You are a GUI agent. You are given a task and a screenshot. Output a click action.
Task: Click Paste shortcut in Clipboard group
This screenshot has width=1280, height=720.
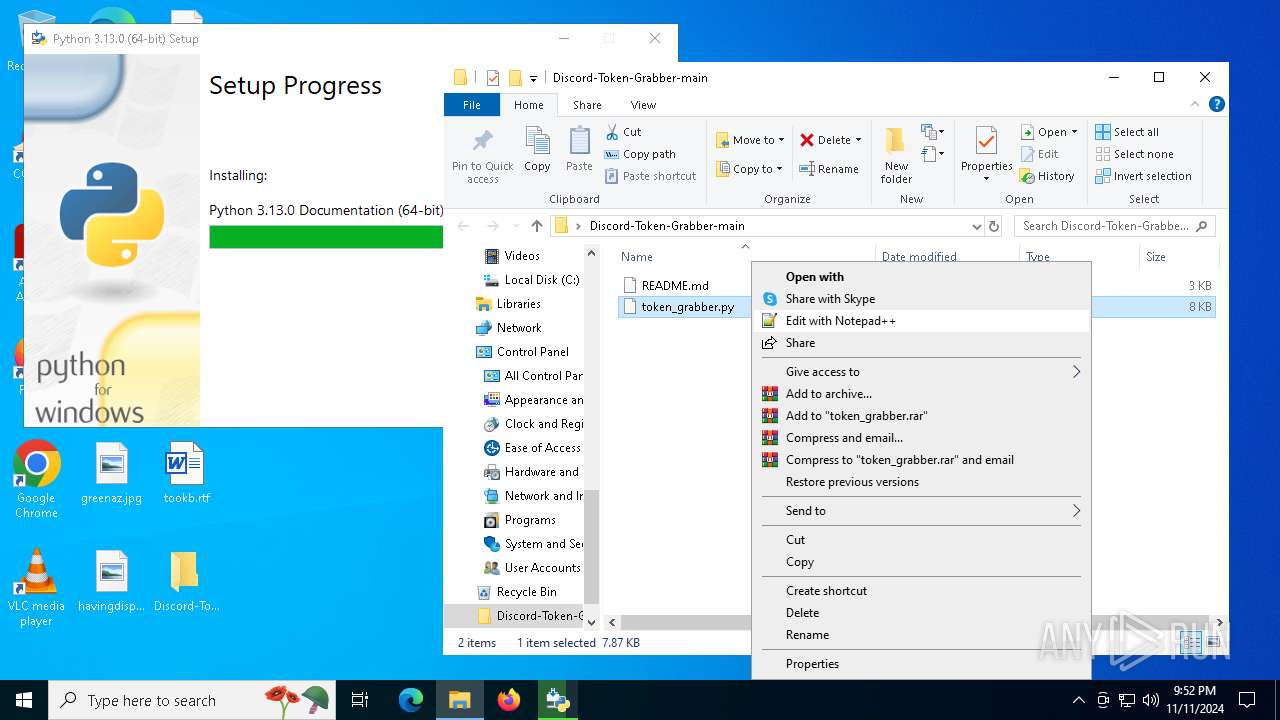pos(650,176)
